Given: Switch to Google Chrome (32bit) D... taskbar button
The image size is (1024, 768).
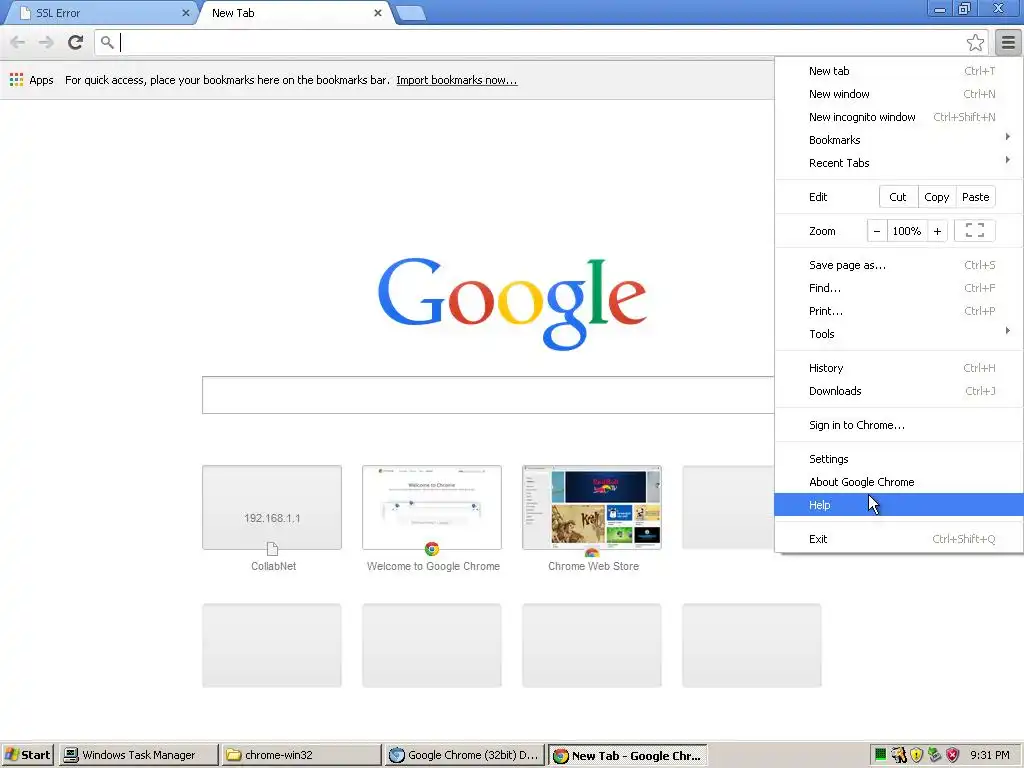Looking at the screenshot, I should [x=464, y=755].
